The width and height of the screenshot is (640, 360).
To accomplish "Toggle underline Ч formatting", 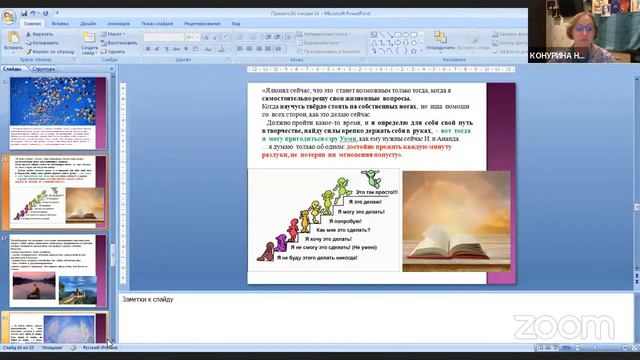I will click(x=167, y=49).
